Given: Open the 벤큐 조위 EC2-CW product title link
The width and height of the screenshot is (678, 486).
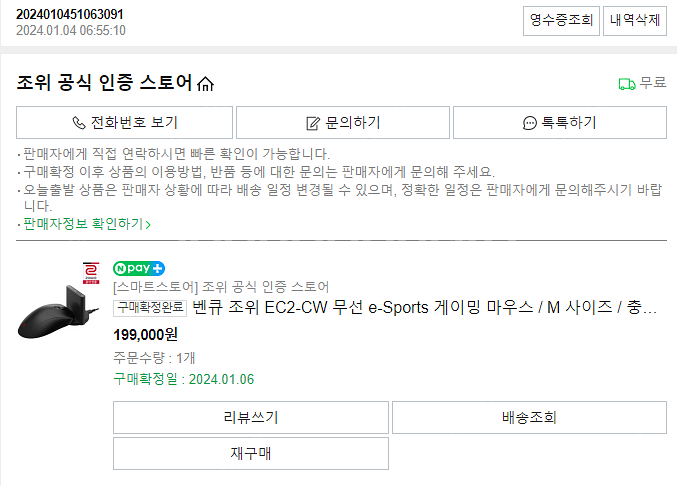Looking at the screenshot, I should [x=425, y=307].
